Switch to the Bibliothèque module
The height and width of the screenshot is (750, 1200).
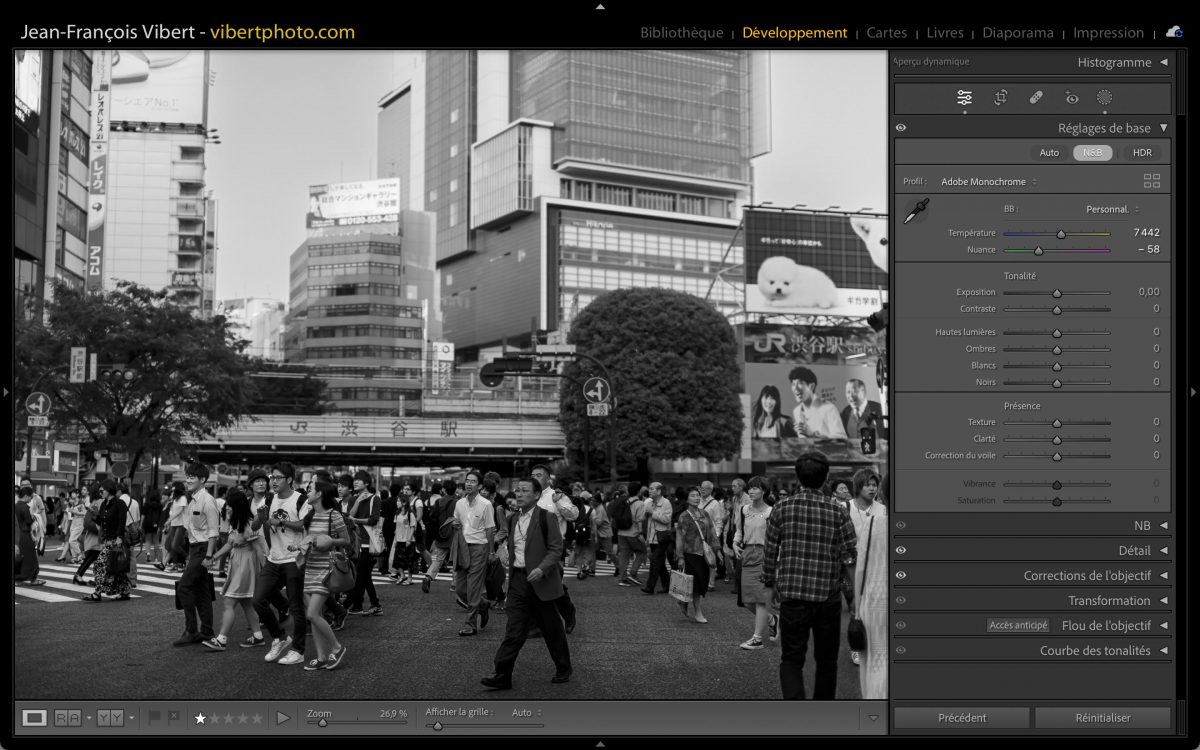pyautogui.click(x=681, y=33)
